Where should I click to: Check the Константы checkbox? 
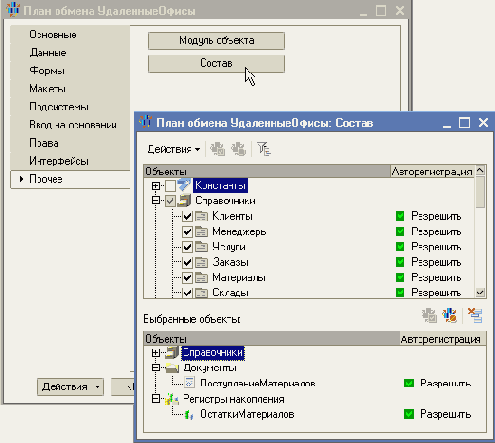170,186
